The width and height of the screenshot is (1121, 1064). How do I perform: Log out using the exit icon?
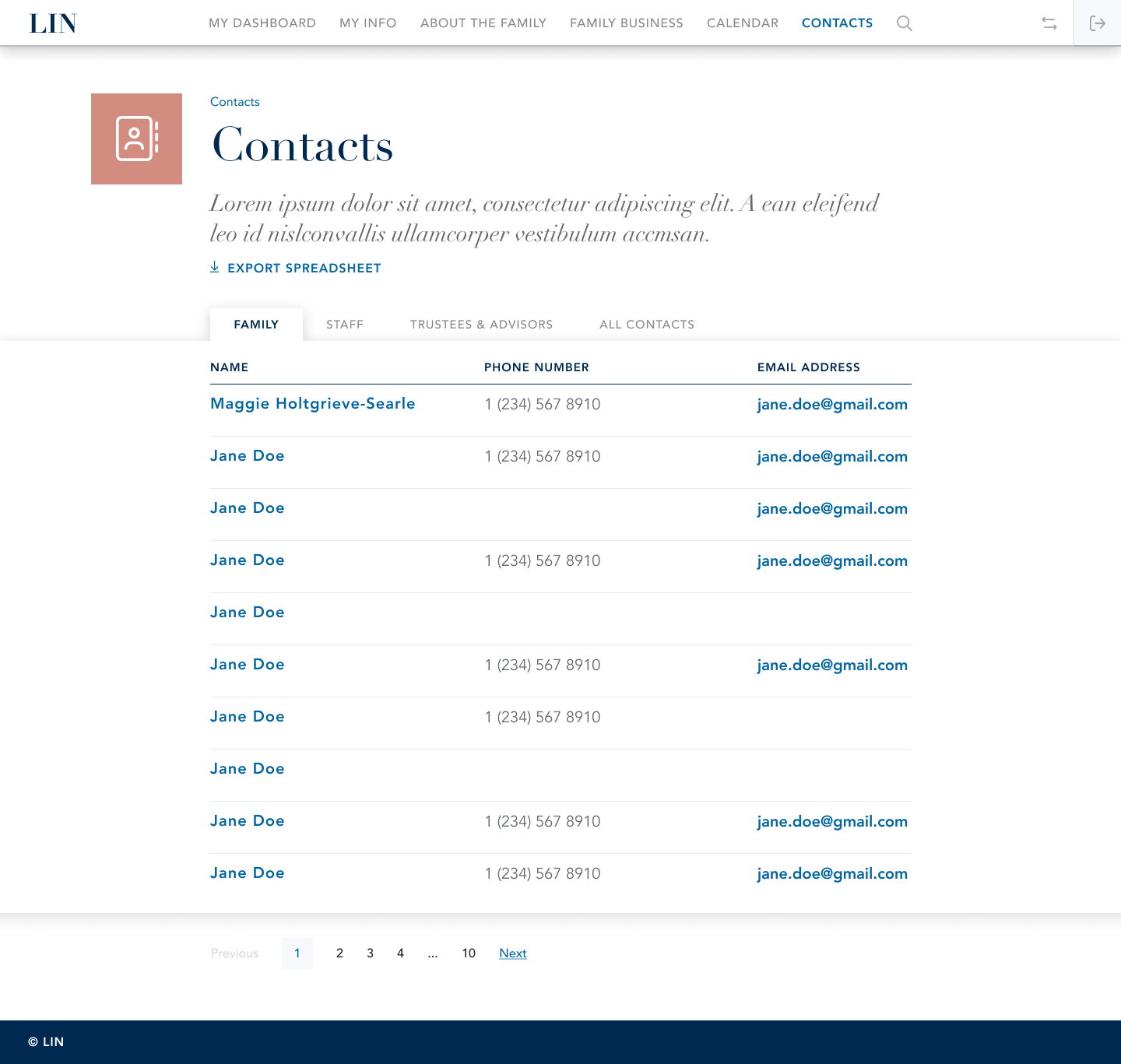coord(1098,23)
